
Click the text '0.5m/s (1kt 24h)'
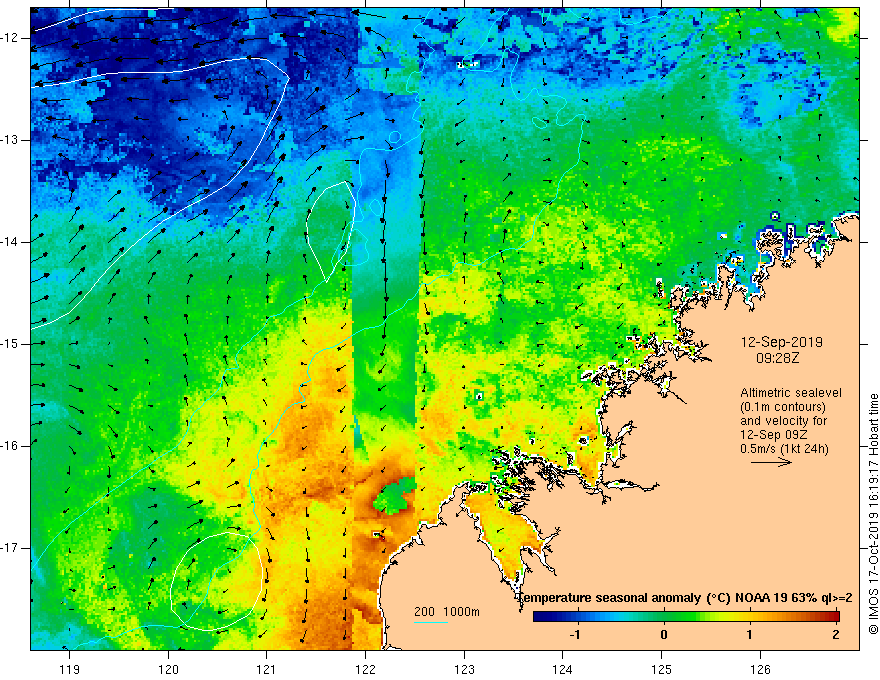click(784, 449)
